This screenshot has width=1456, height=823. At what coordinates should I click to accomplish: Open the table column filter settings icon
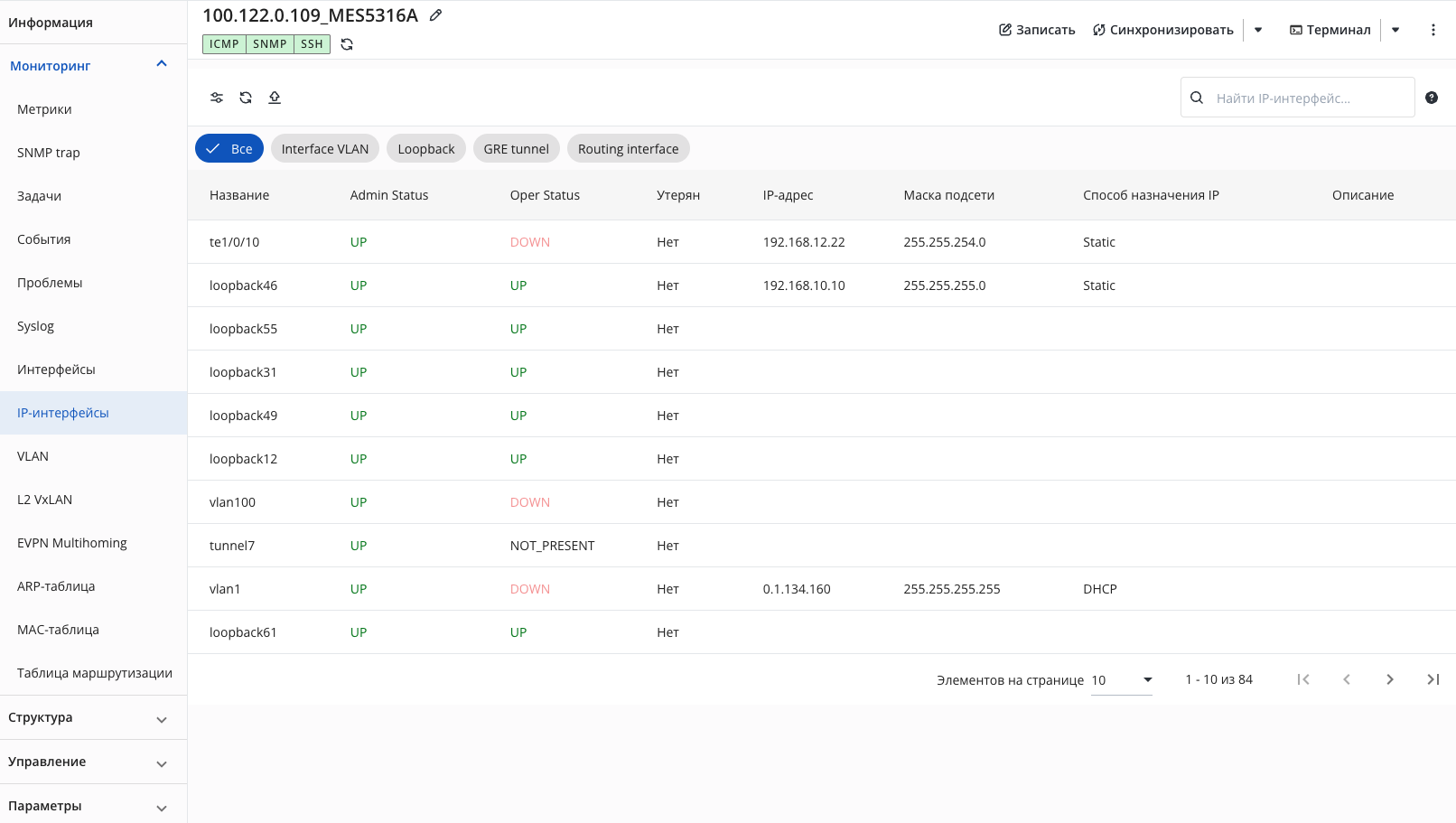[217, 98]
